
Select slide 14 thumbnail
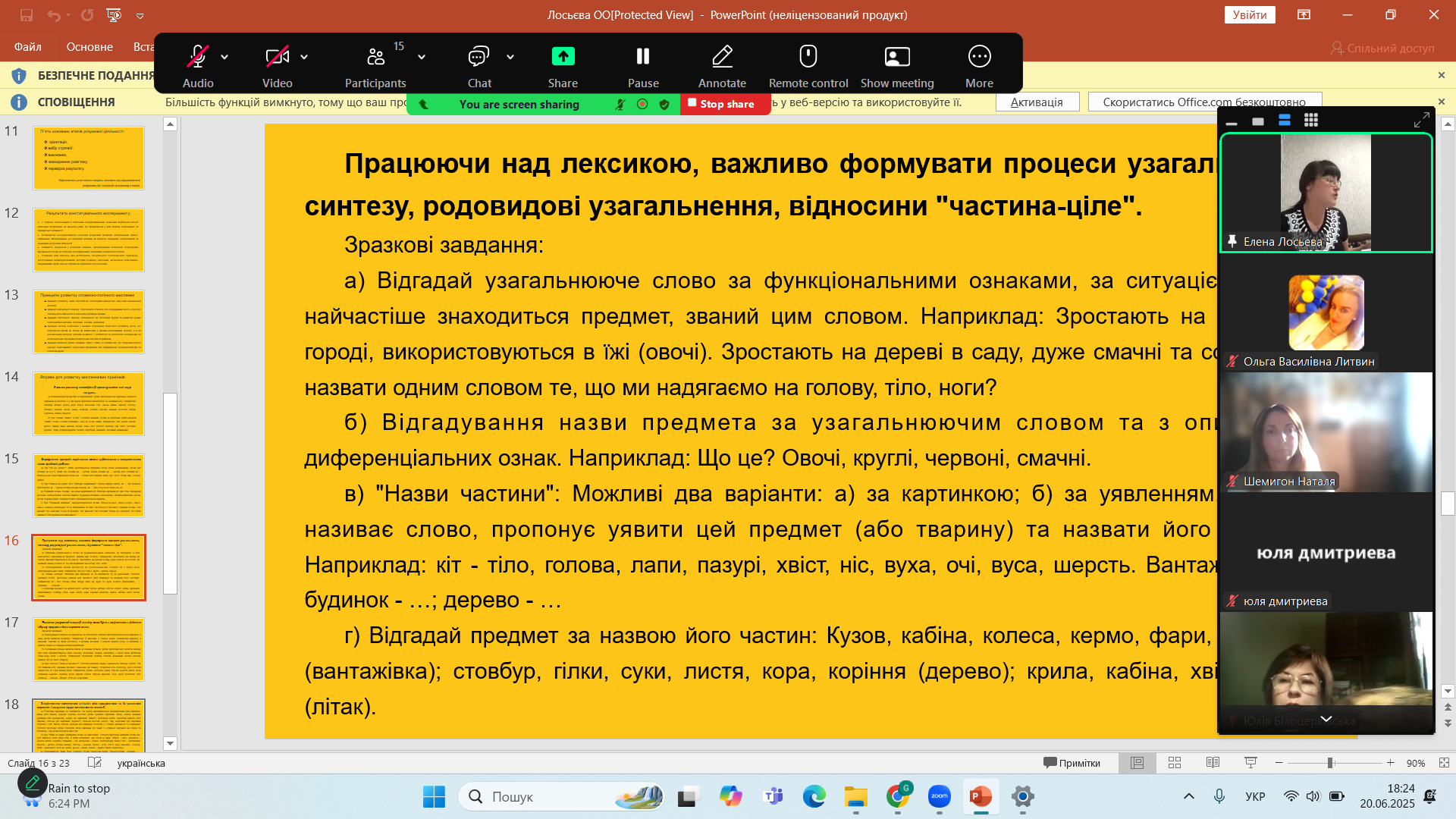click(89, 403)
